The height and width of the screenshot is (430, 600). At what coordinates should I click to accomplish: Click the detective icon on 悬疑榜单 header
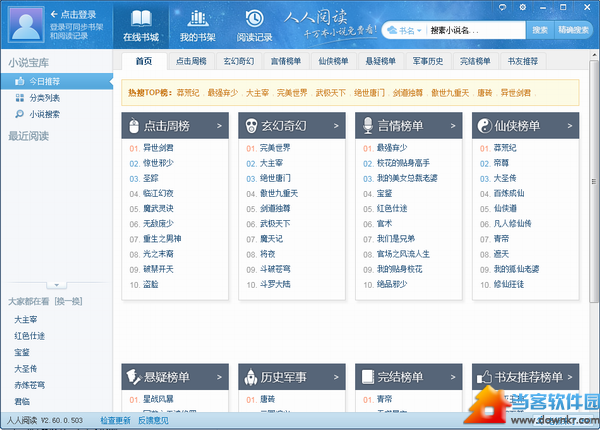click(x=134, y=377)
